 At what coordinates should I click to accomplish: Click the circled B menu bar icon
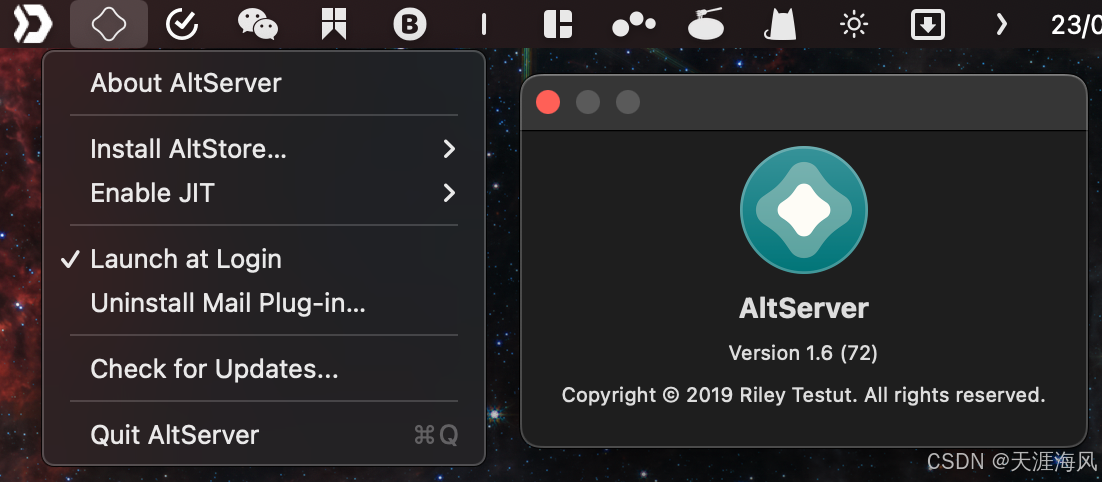410,25
